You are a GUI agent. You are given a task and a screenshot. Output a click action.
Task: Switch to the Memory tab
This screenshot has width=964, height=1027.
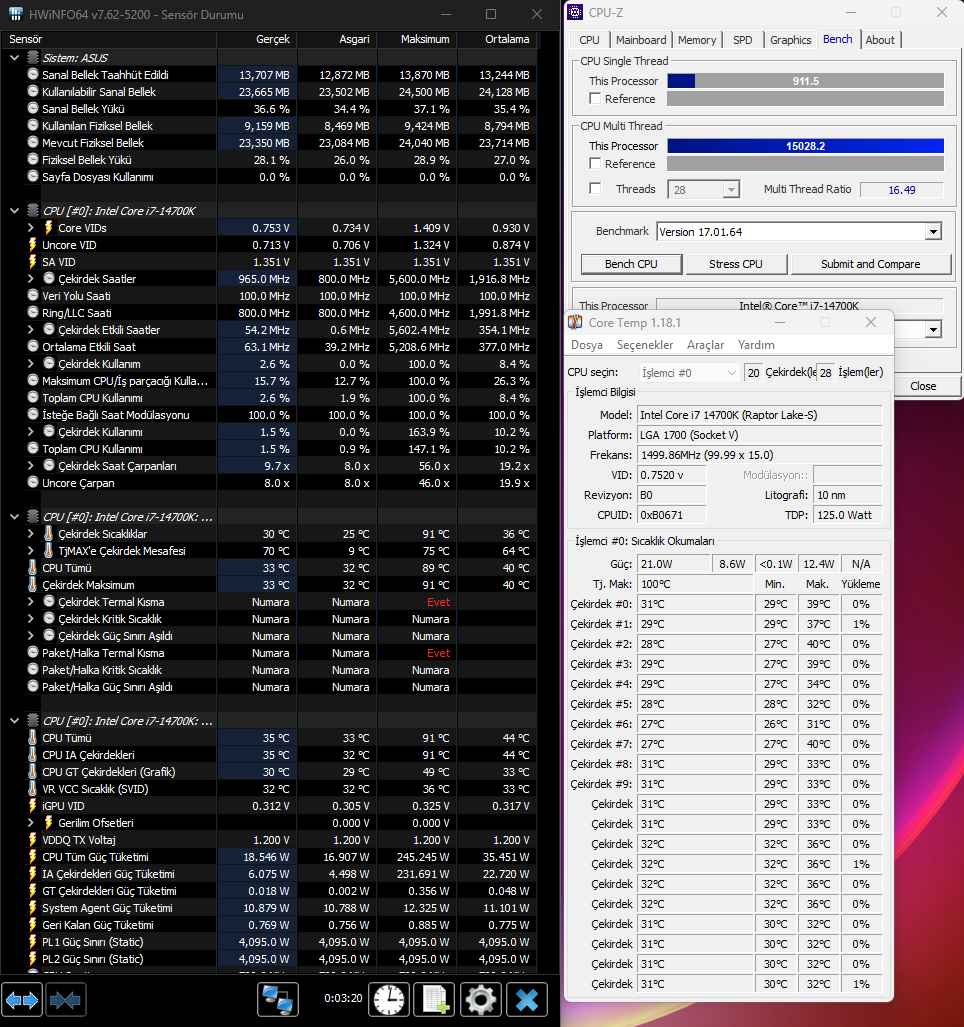tap(697, 40)
